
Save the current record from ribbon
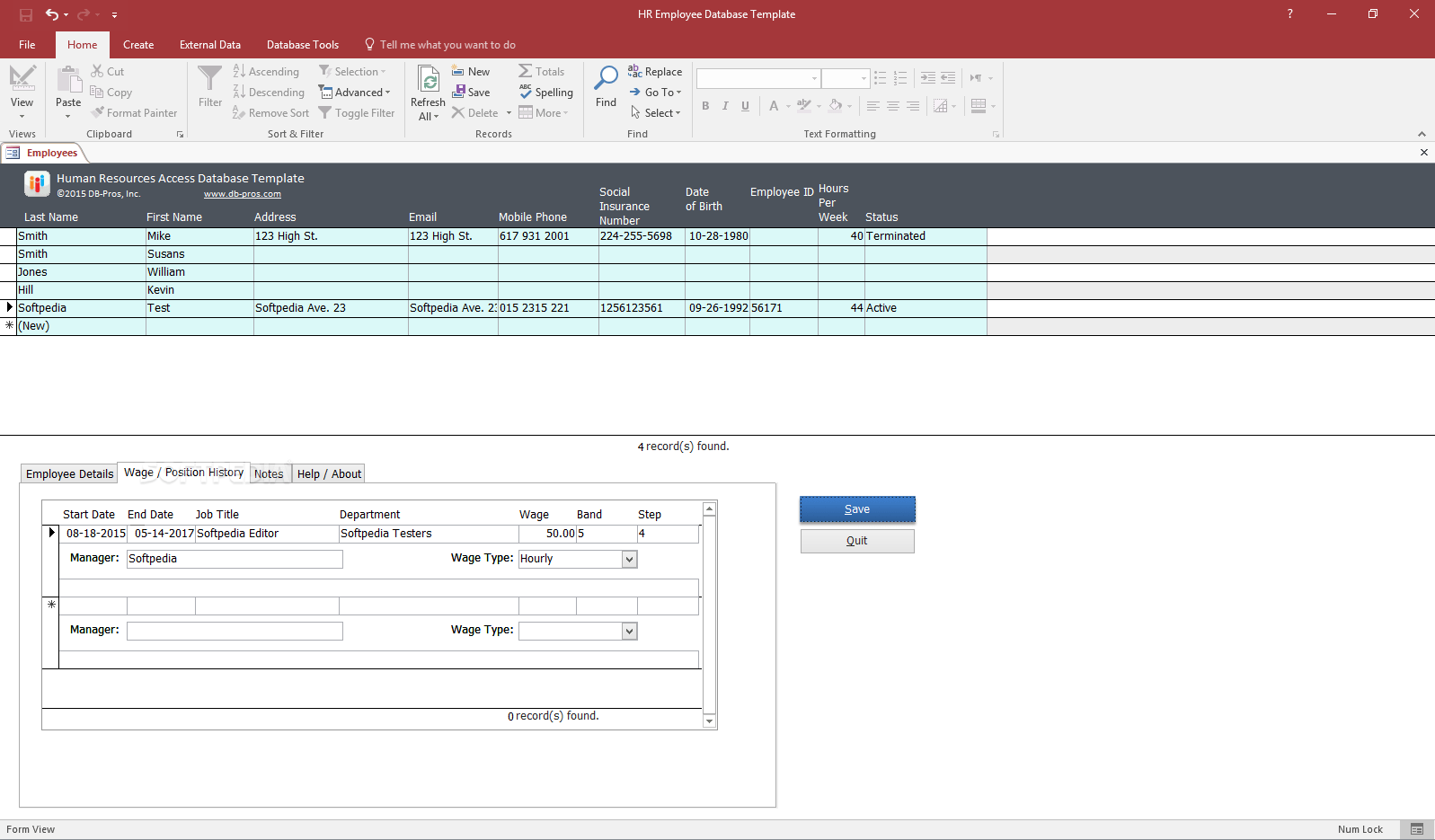pos(471,92)
